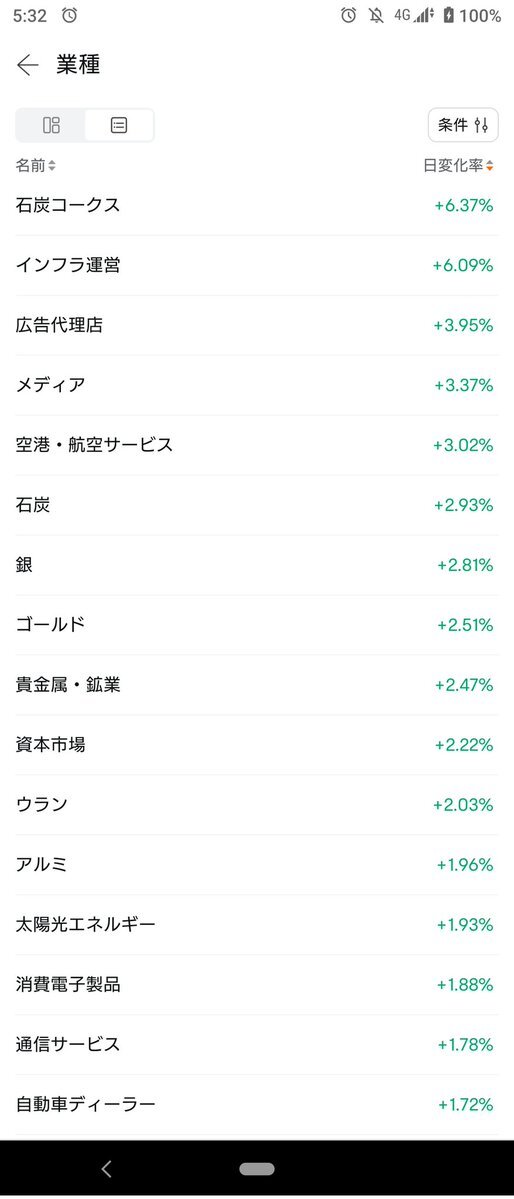Tap the Android back navigation icon
The width and height of the screenshot is (514, 1199).
coord(106,1168)
